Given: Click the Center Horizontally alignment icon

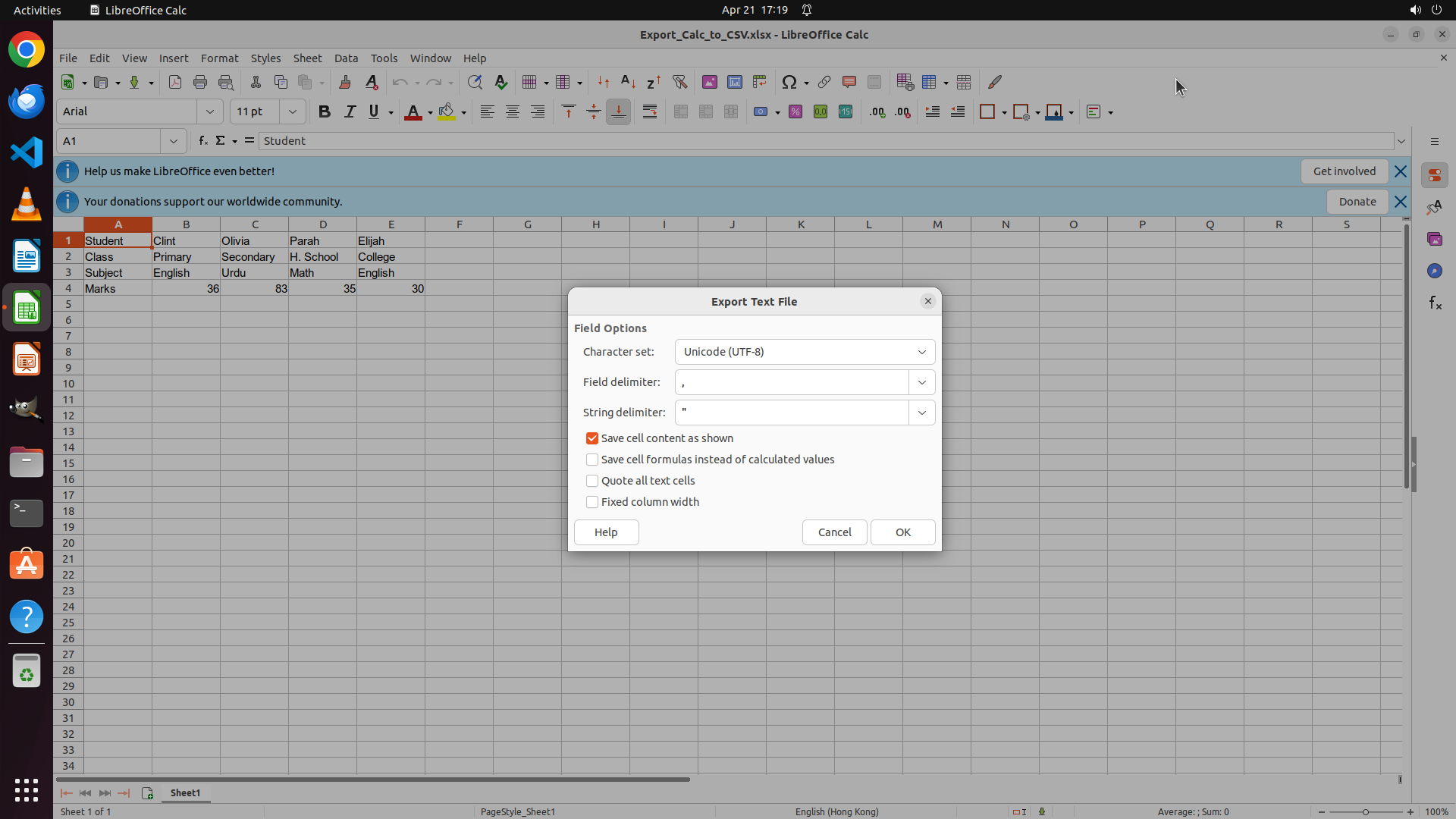Looking at the screenshot, I should [x=513, y=112].
